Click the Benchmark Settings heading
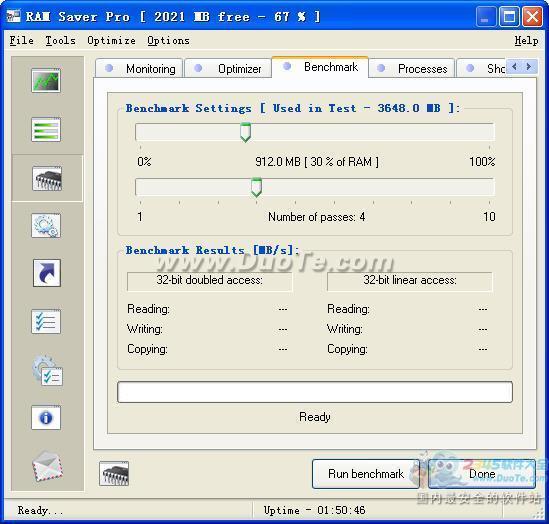Viewport: 549px width, 524px height. pos(293,108)
